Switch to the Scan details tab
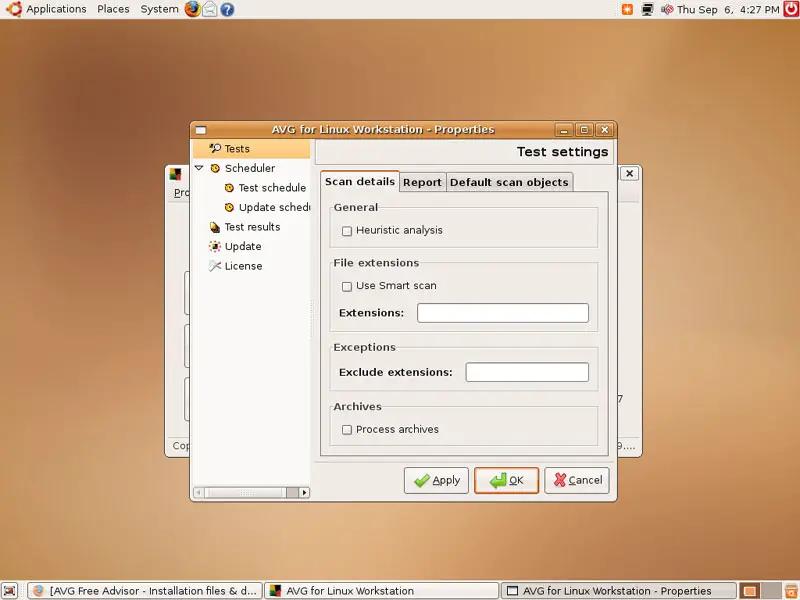The width and height of the screenshot is (800, 600). (360, 182)
